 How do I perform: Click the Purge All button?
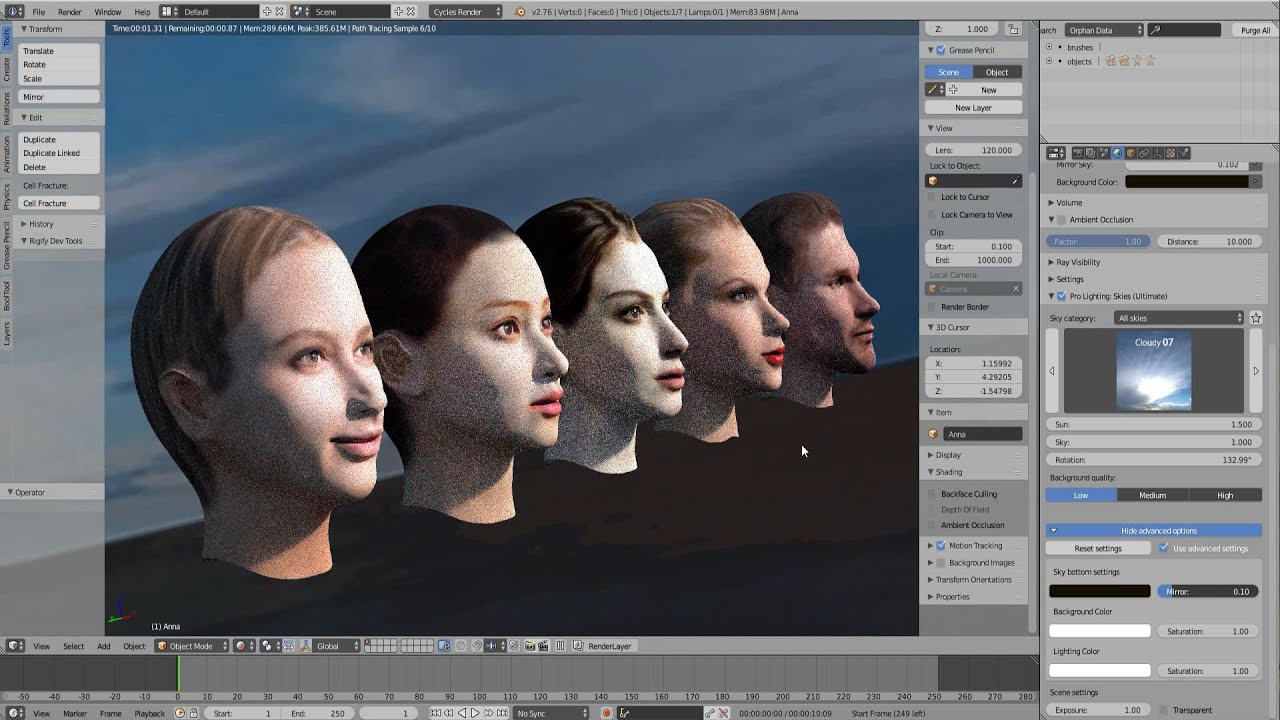pyautogui.click(x=1255, y=30)
